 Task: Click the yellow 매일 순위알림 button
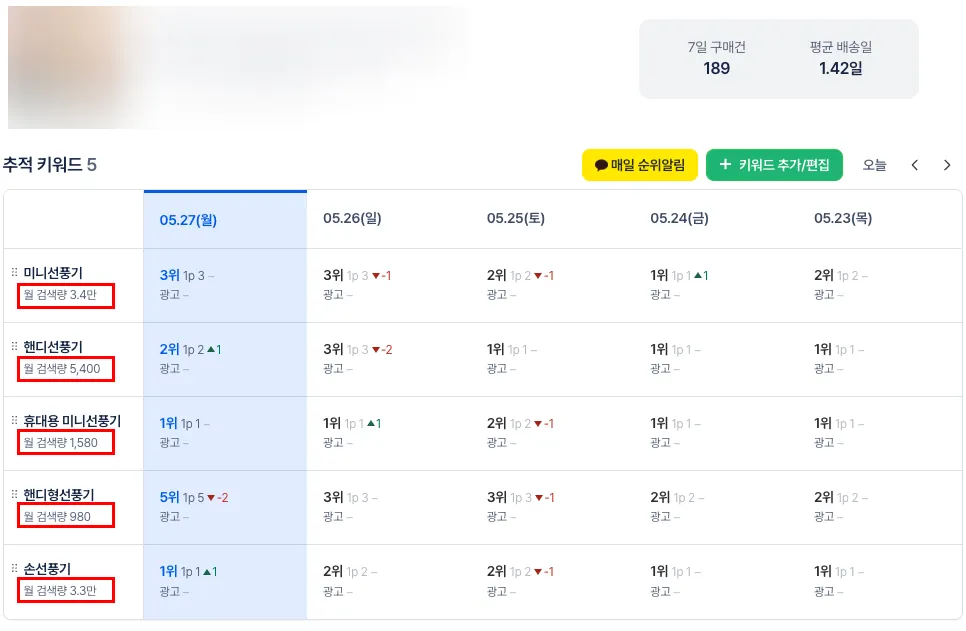pos(639,165)
